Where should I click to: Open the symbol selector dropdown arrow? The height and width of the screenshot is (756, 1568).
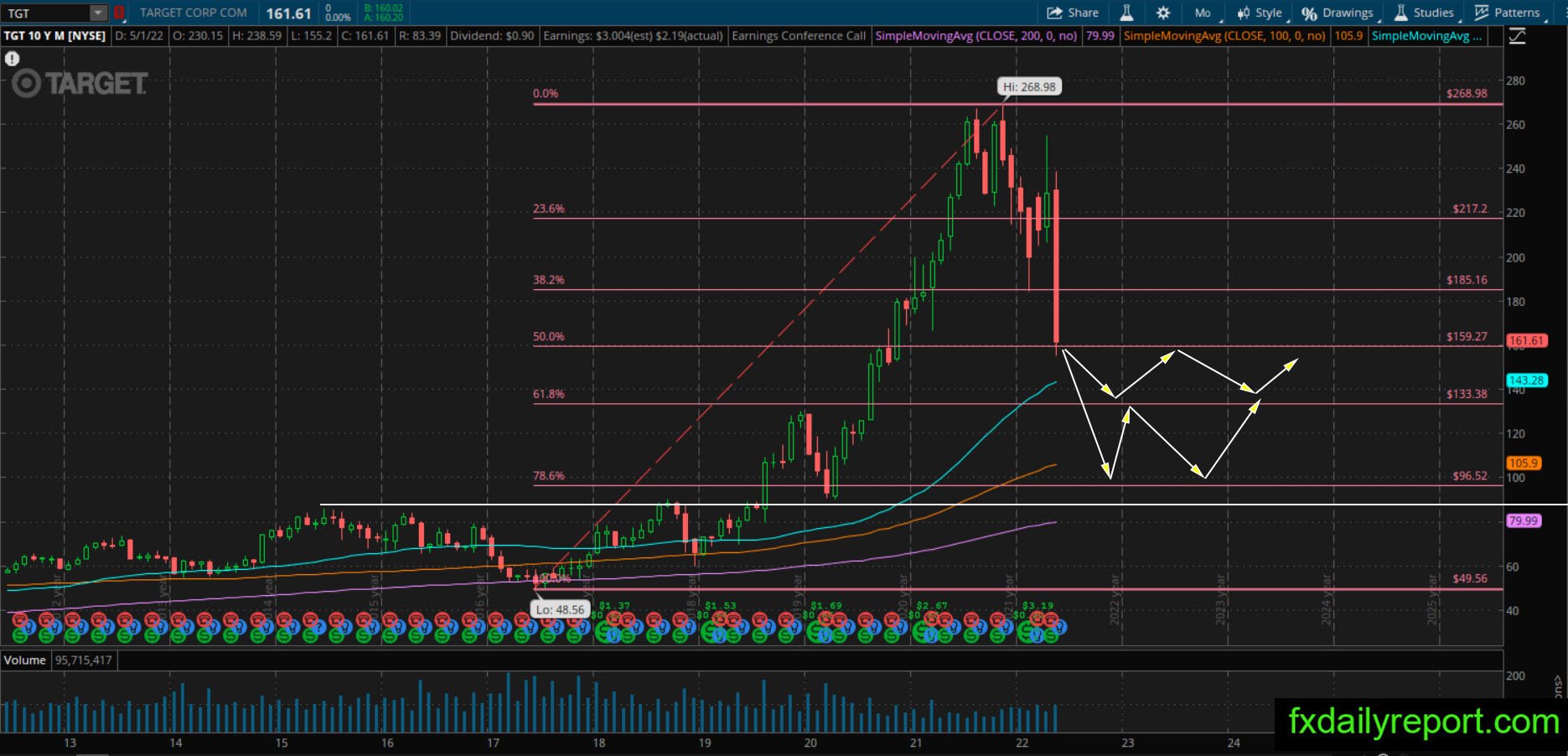pyautogui.click(x=99, y=13)
